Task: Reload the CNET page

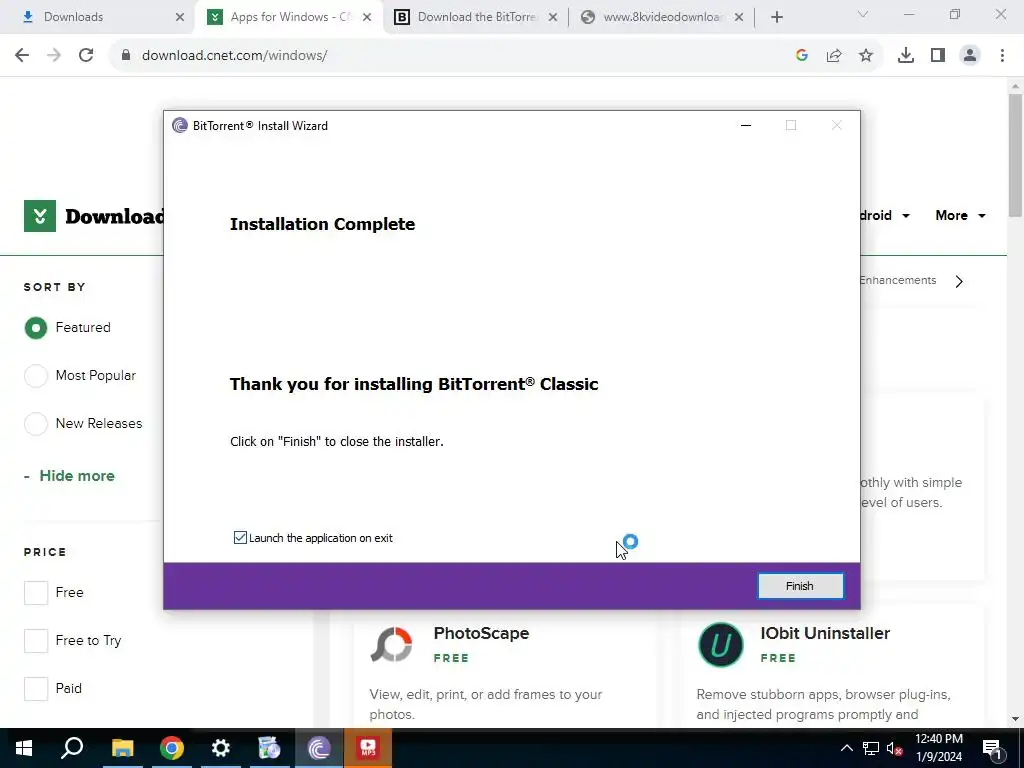Action: 86,55
